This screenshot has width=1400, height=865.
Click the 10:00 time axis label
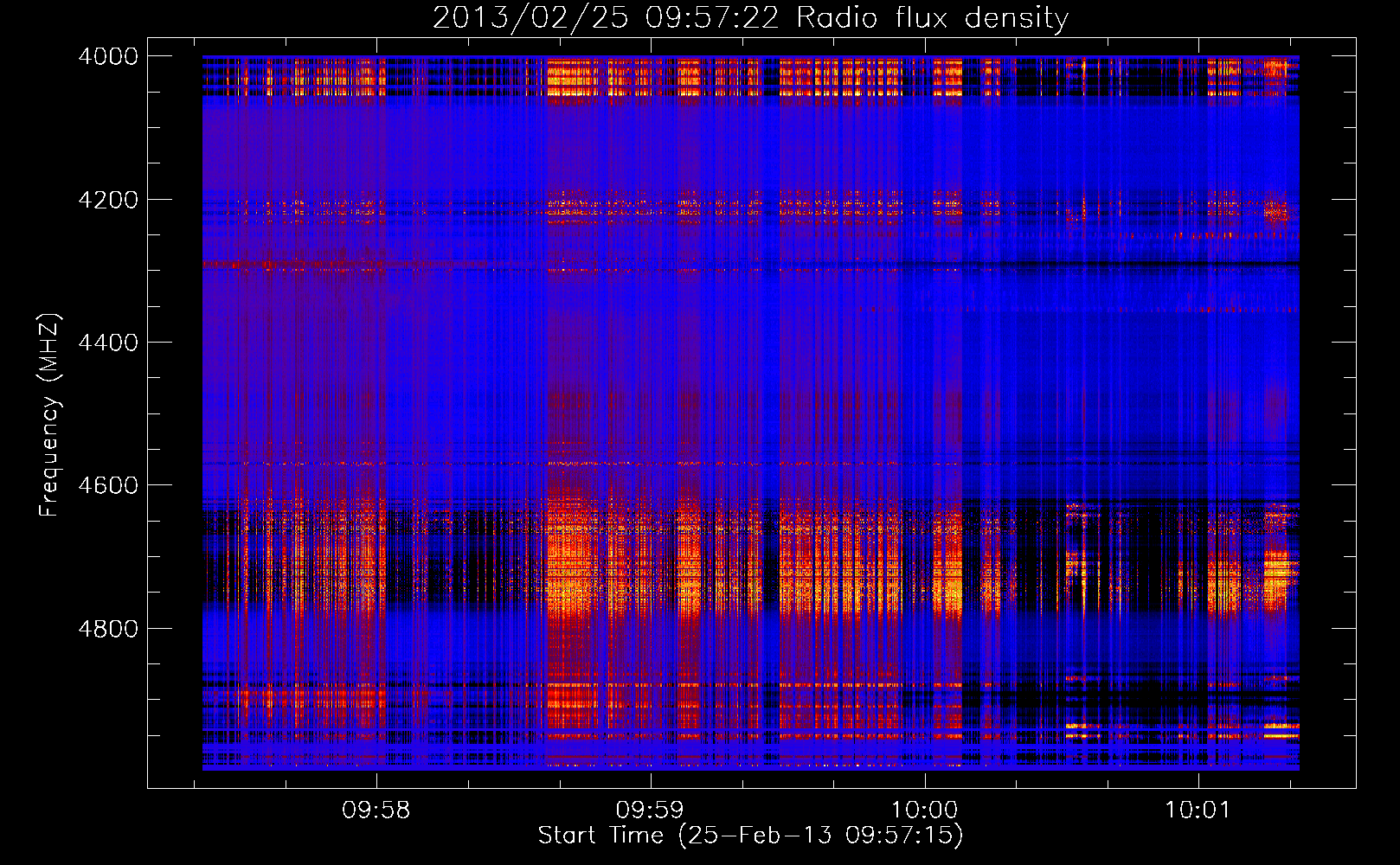tap(924, 811)
